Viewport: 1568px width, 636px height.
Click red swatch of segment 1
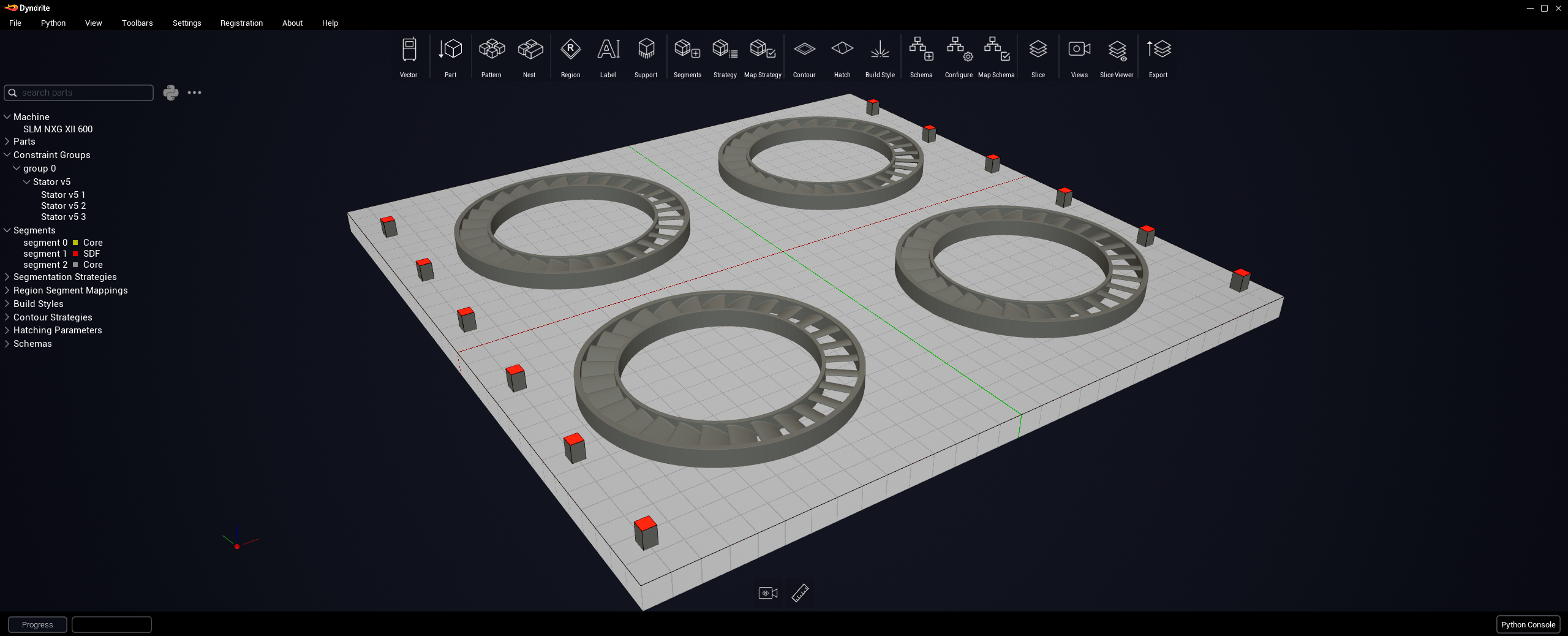(x=75, y=254)
